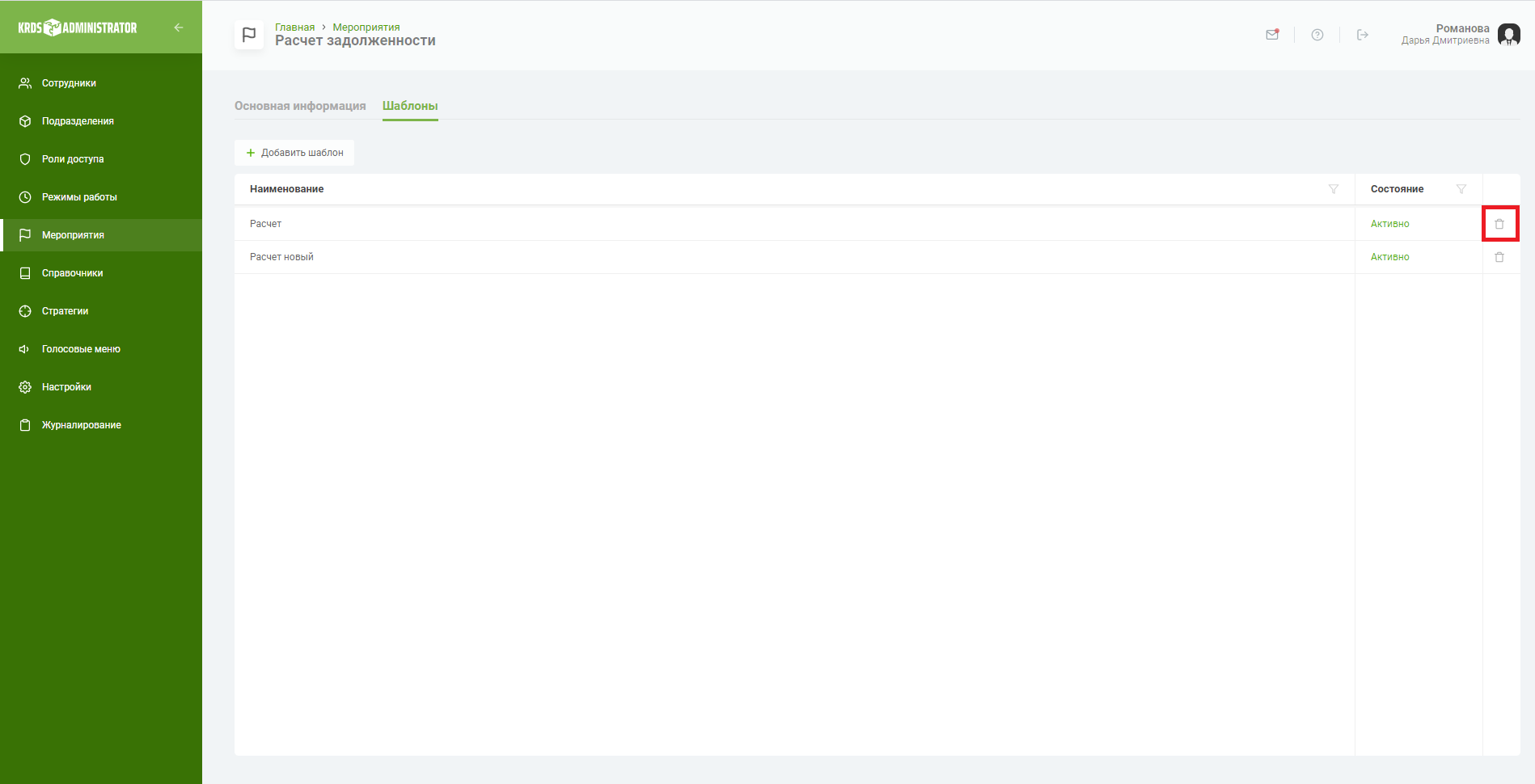Screen dimensions: 1535x784
Task: Click the Журналирование clipboard icon
Action: [x=25, y=425]
